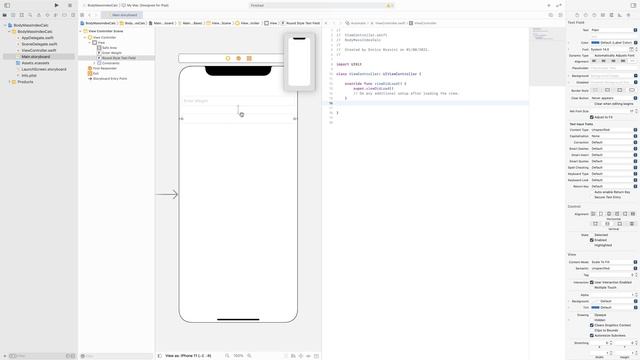Toggle the navigator sidebar icon
Viewport: 640px width, 360px height.
click(7, 5)
